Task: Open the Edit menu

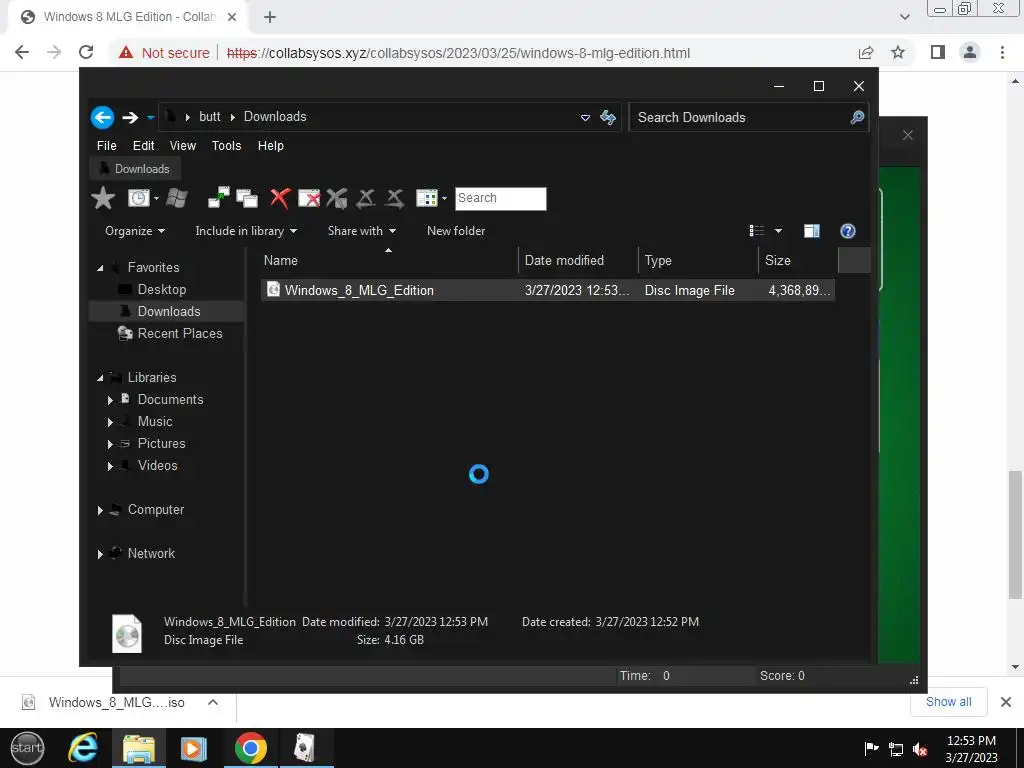Action: tap(144, 146)
